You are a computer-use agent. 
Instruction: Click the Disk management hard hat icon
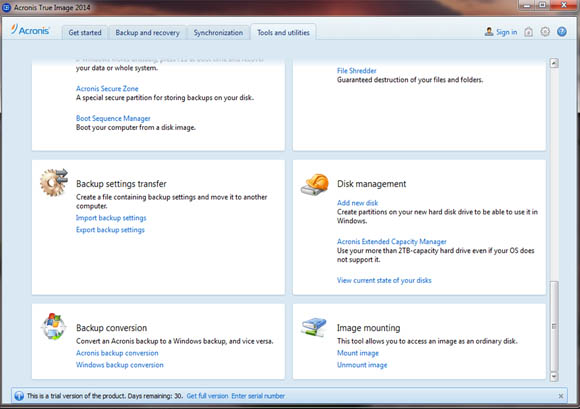[315, 184]
